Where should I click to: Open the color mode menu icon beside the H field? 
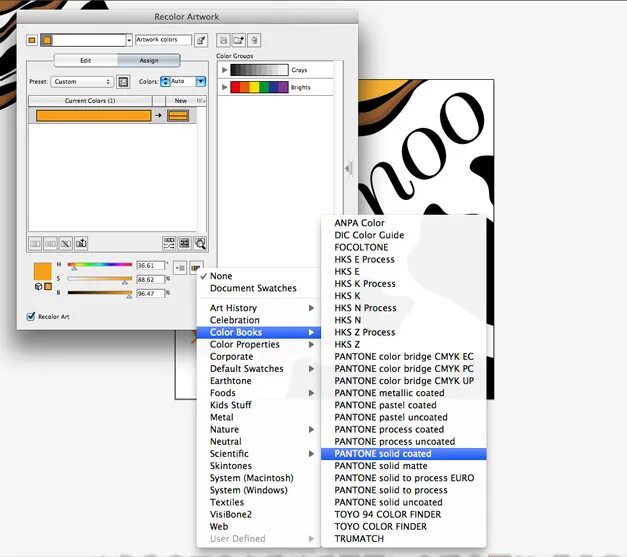180,268
